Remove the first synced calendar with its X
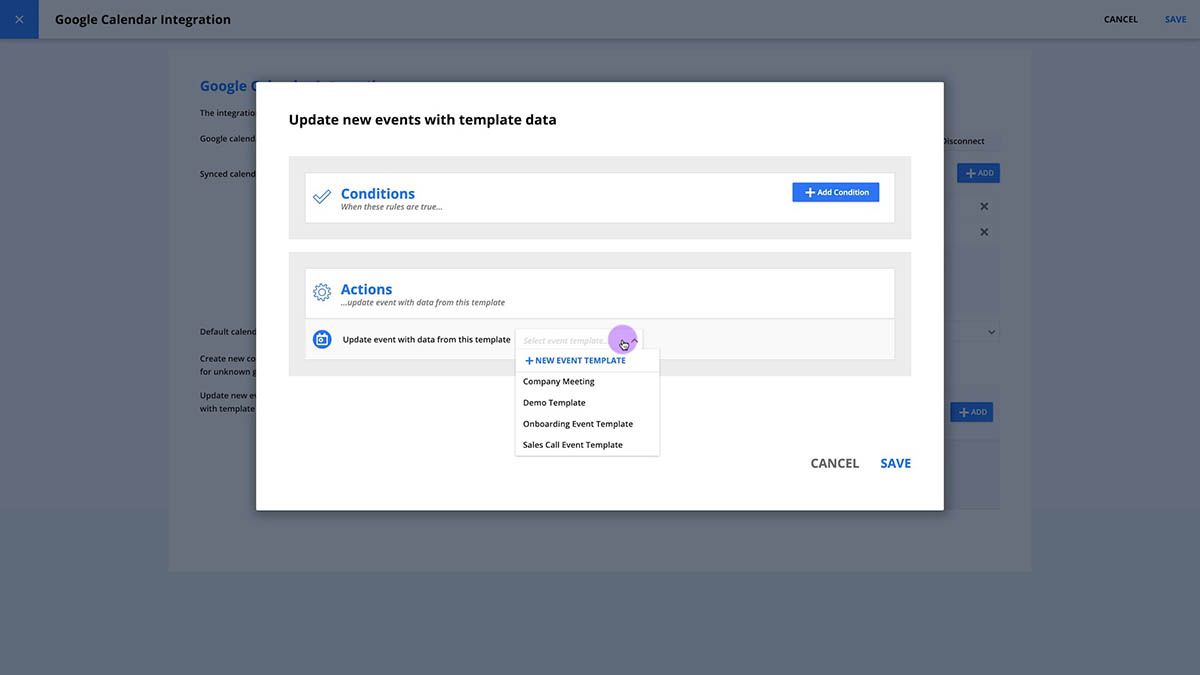1200x675 pixels. pyautogui.click(x=984, y=206)
